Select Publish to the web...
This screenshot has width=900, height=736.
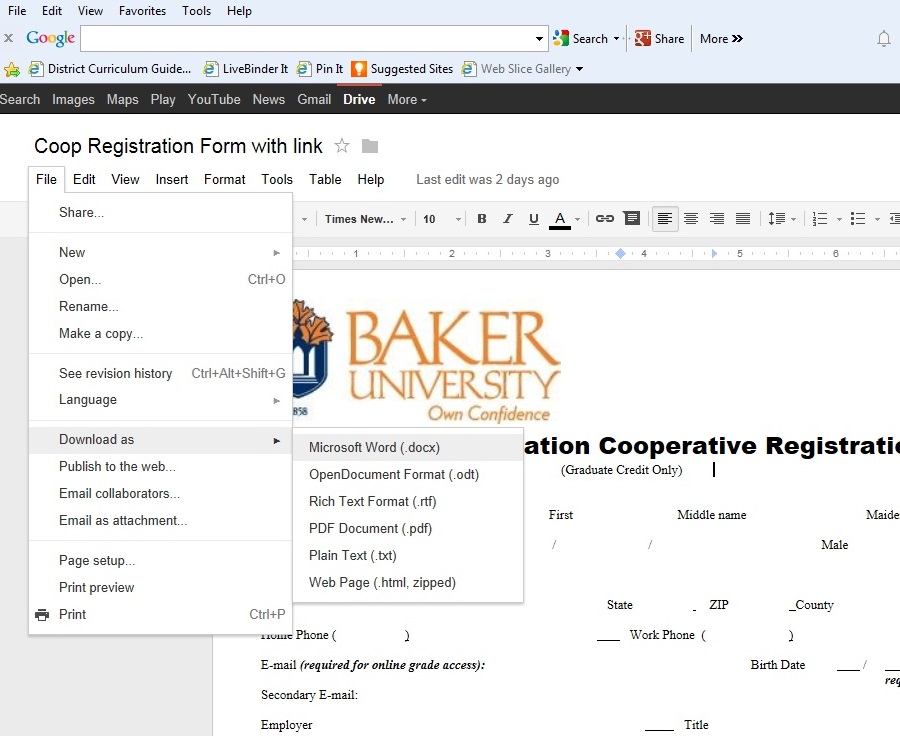pyautogui.click(x=161, y=467)
